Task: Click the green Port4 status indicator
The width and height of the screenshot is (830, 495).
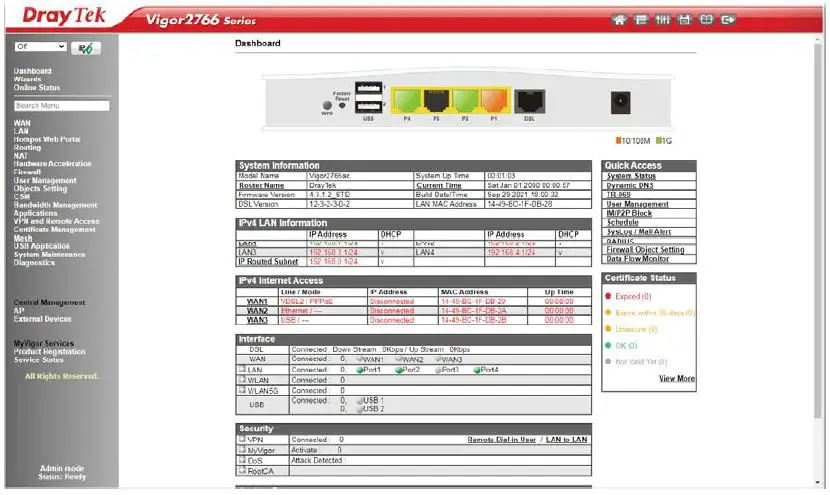Action: coord(477,370)
